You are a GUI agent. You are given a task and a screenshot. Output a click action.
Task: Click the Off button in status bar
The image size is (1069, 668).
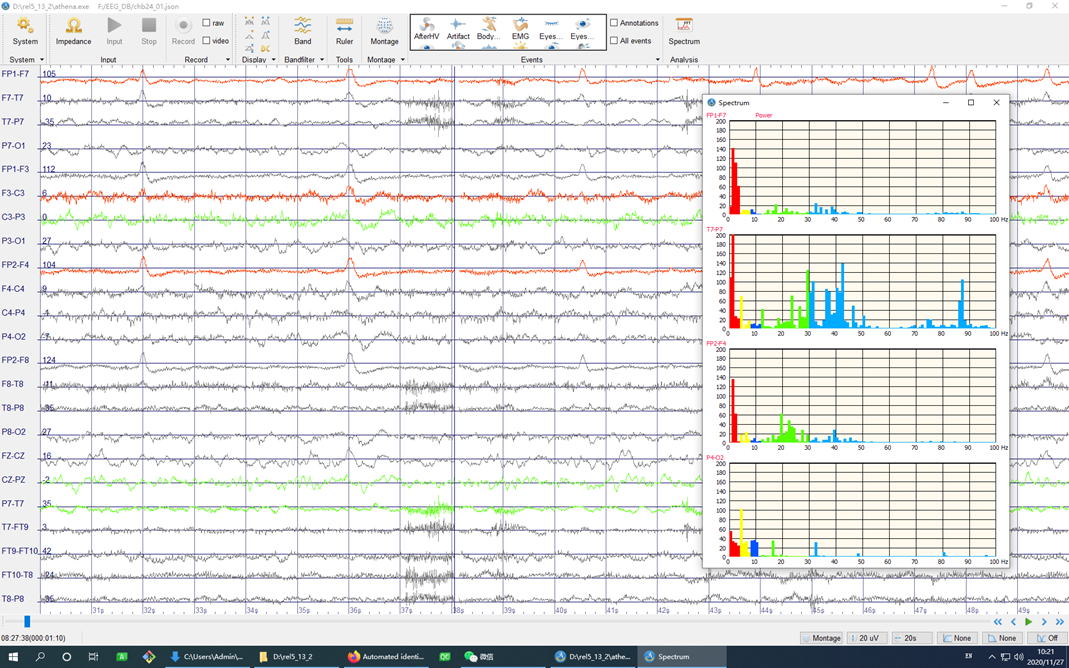click(x=1046, y=638)
